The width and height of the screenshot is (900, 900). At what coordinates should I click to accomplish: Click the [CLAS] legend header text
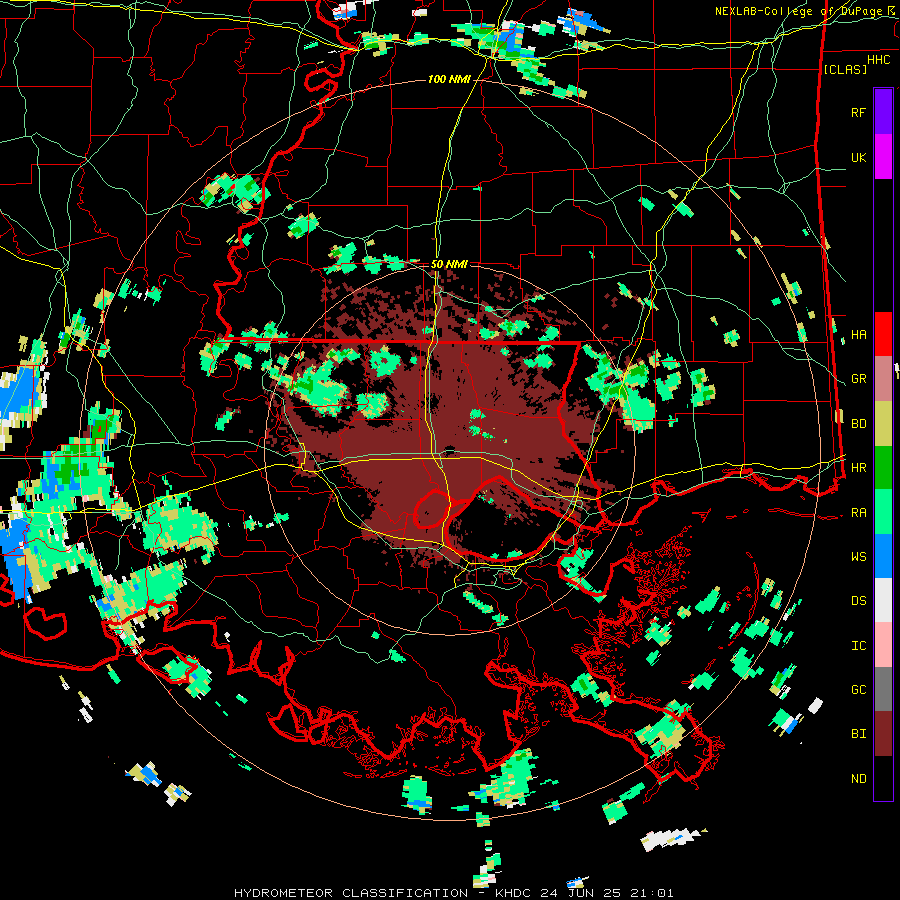click(x=845, y=69)
